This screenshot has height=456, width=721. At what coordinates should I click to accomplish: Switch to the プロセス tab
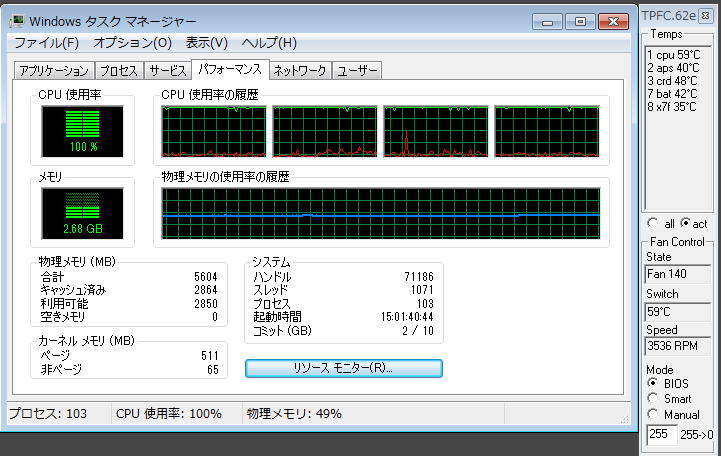(119, 70)
